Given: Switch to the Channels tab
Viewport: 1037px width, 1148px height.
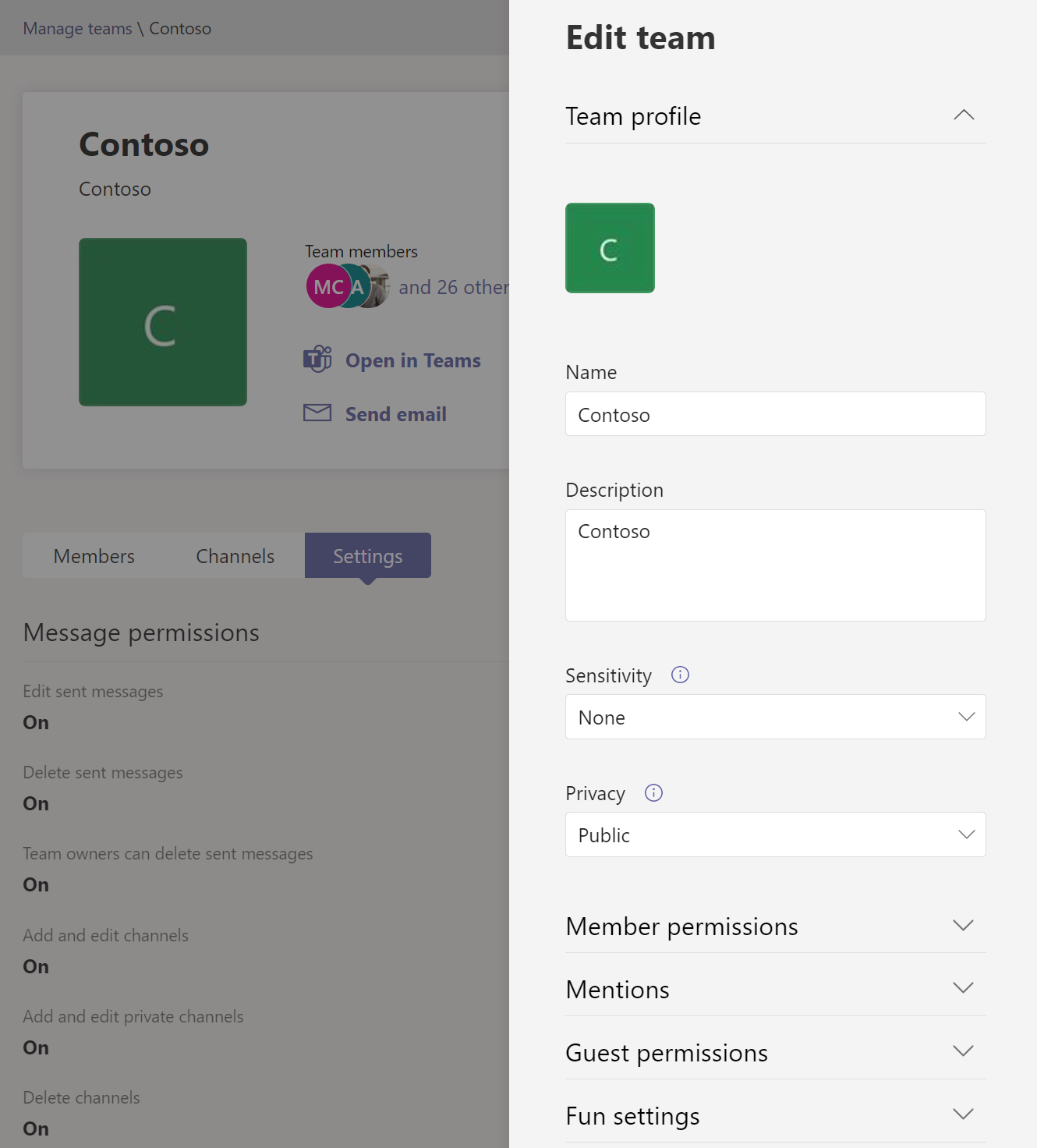Looking at the screenshot, I should pyautogui.click(x=235, y=556).
